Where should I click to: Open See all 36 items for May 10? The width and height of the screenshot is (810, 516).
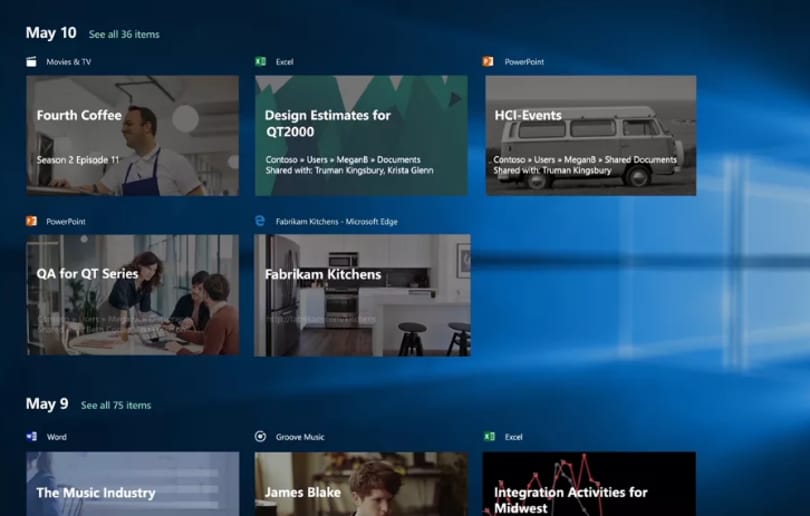pos(124,34)
